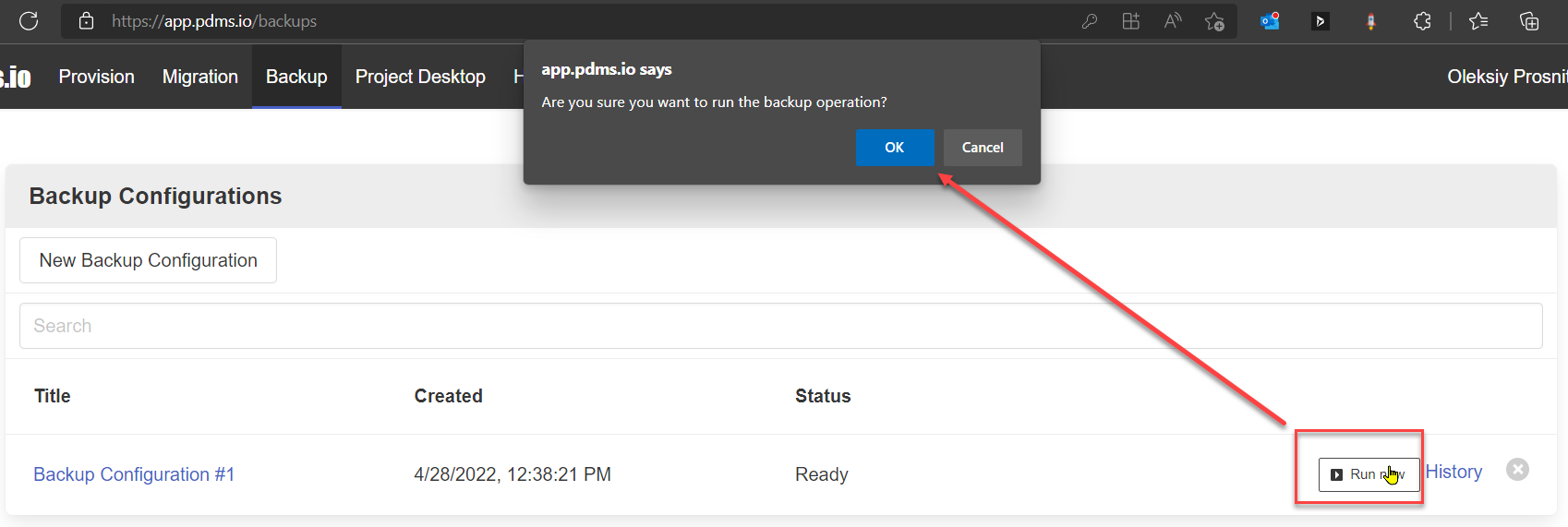Open the Collections icon
This screenshot has width=1568, height=527.
click(x=1529, y=21)
